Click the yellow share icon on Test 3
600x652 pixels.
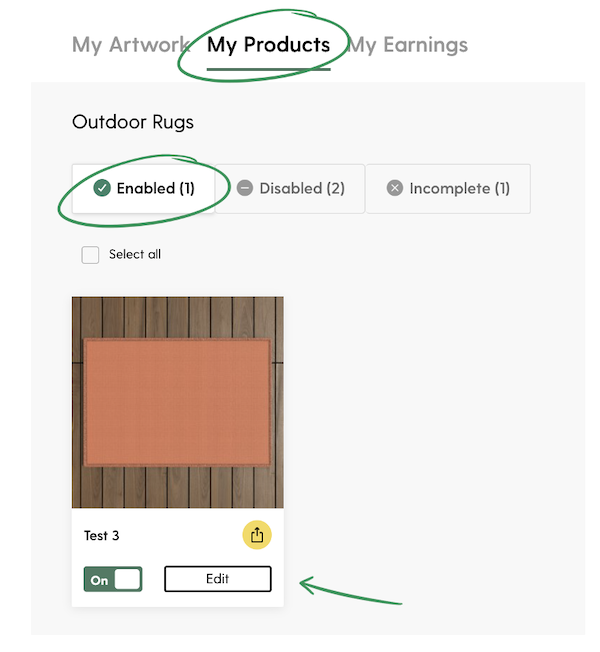pyautogui.click(x=257, y=535)
